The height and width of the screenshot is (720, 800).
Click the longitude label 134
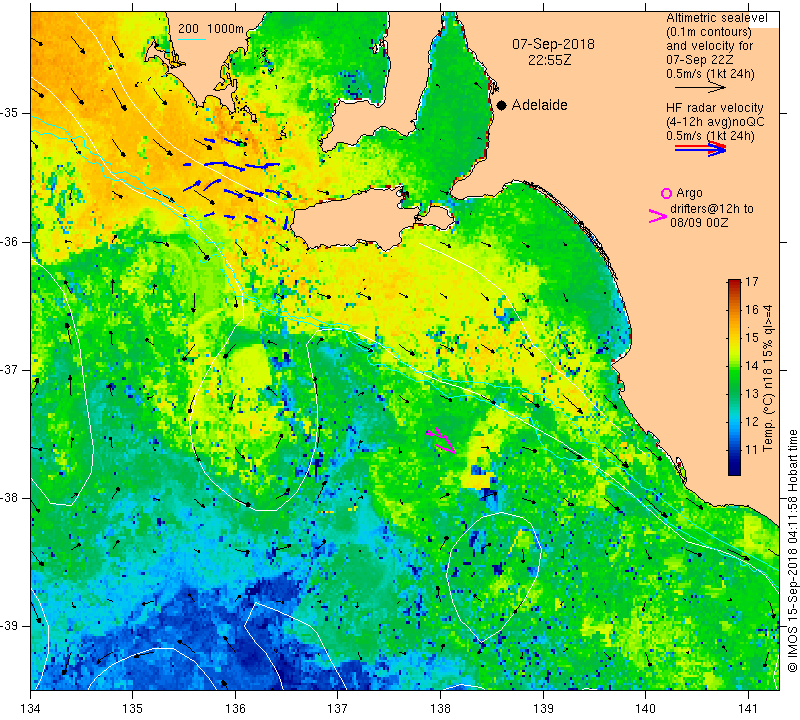(x=31, y=708)
